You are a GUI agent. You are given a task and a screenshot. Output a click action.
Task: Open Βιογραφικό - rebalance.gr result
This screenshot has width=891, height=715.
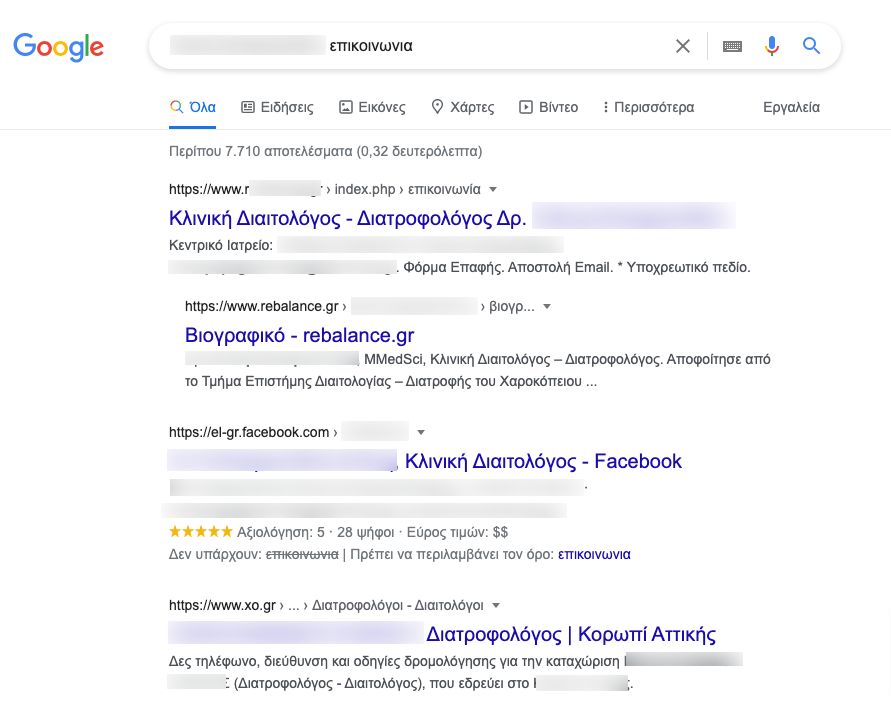pyautogui.click(x=299, y=335)
